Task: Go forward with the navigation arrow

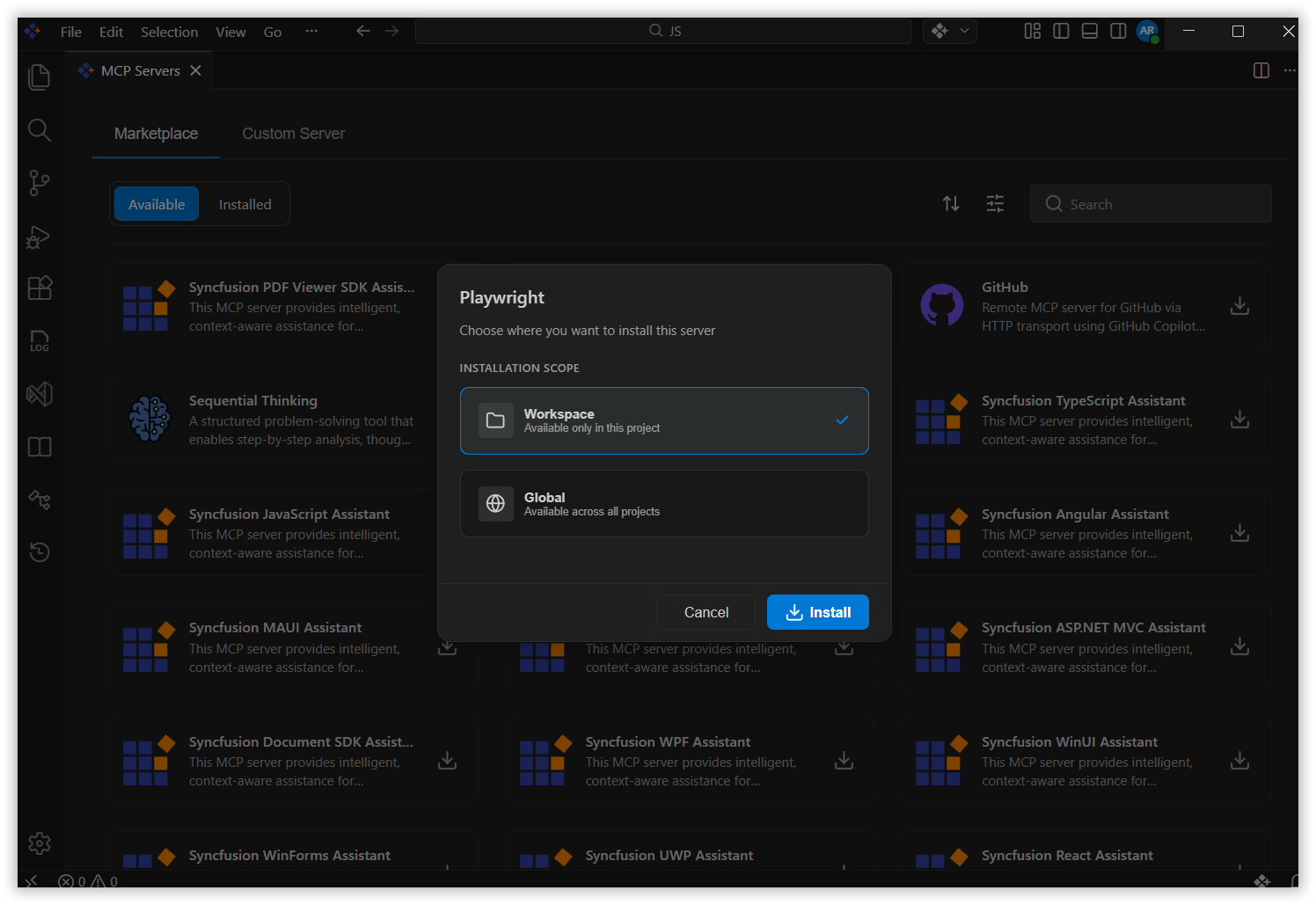Action: click(x=392, y=31)
